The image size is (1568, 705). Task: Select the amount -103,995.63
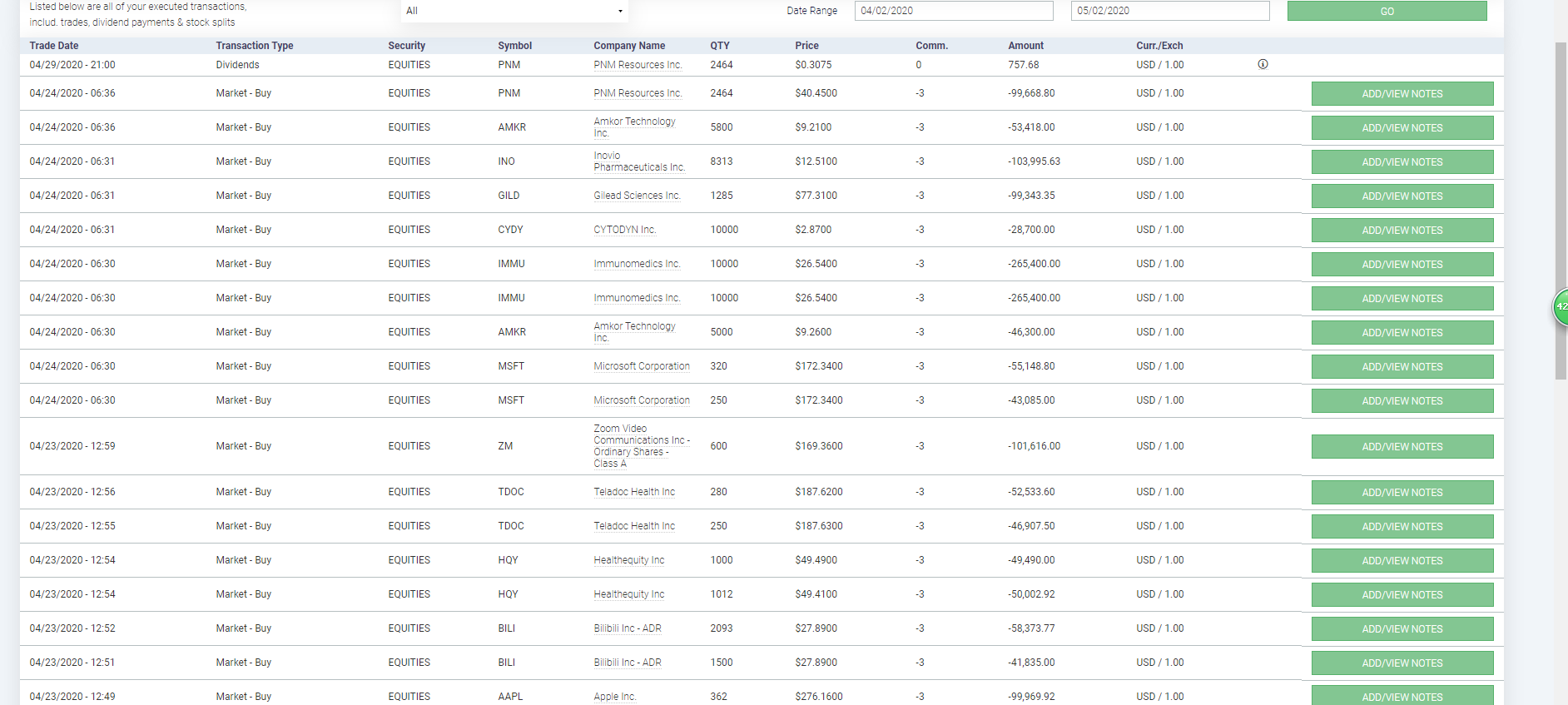[x=1034, y=161]
